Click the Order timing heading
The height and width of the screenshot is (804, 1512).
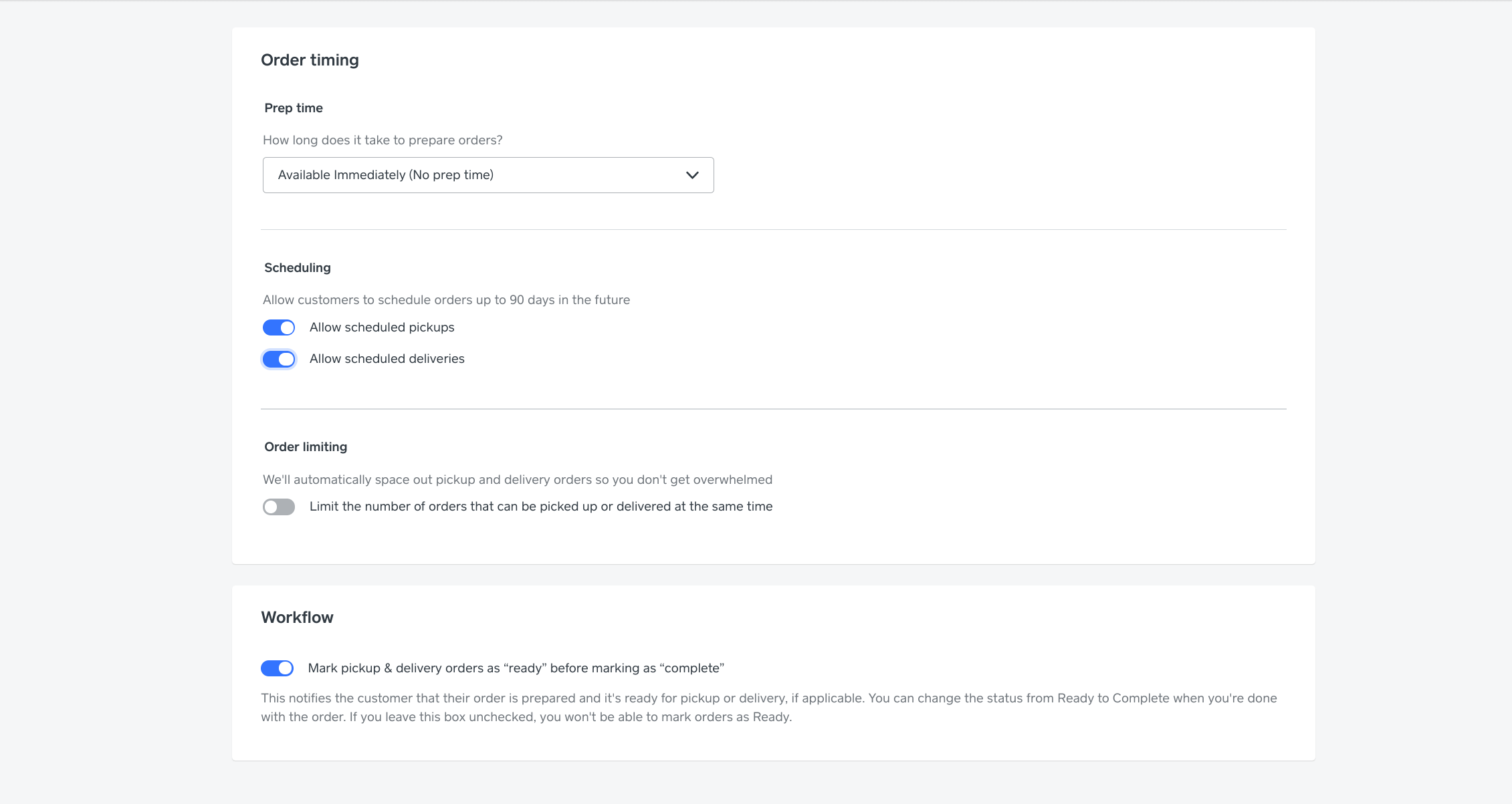tap(310, 60)
